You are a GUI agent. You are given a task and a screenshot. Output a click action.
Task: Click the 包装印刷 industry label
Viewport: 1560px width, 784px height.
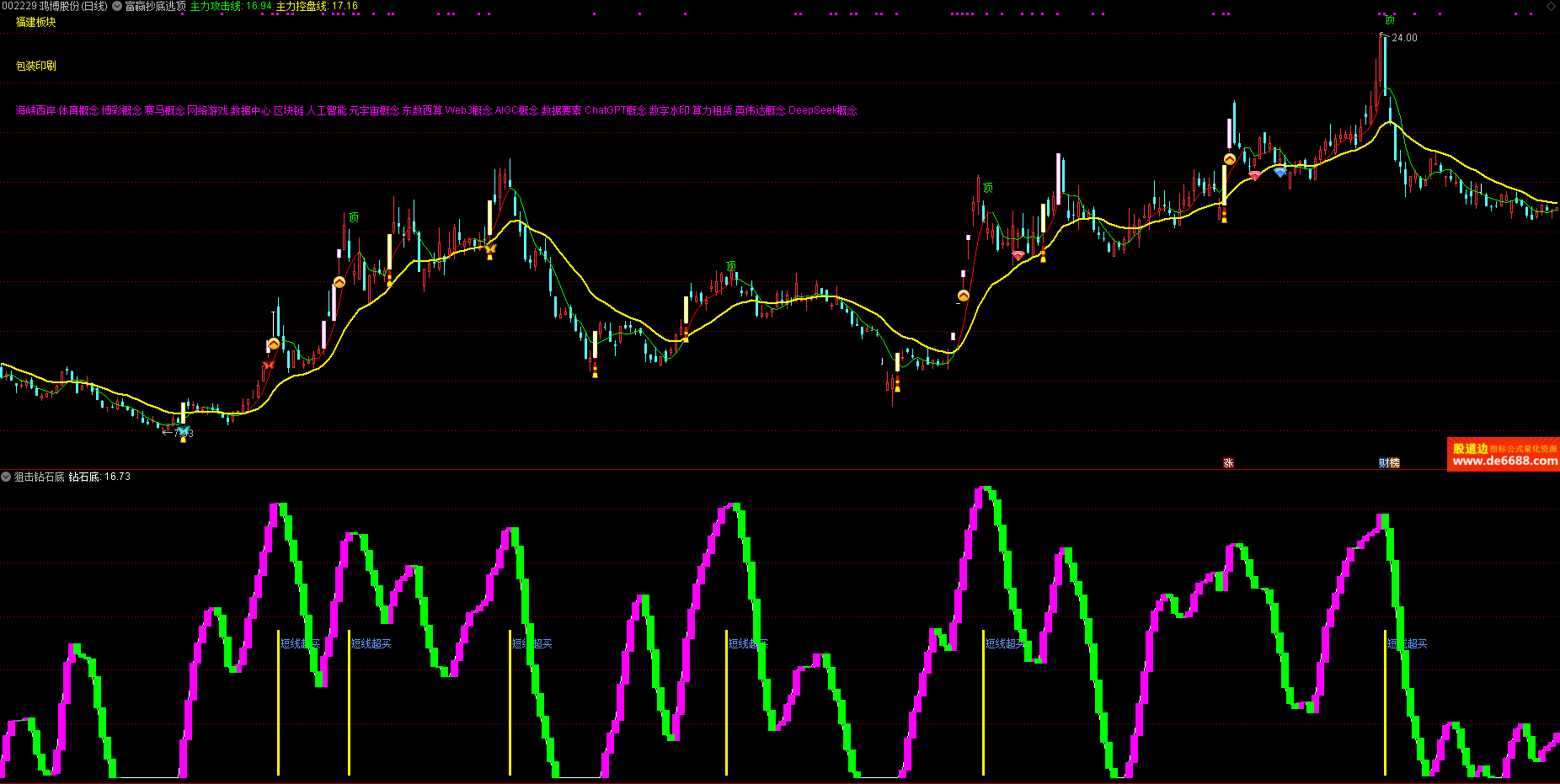(36, 66)
